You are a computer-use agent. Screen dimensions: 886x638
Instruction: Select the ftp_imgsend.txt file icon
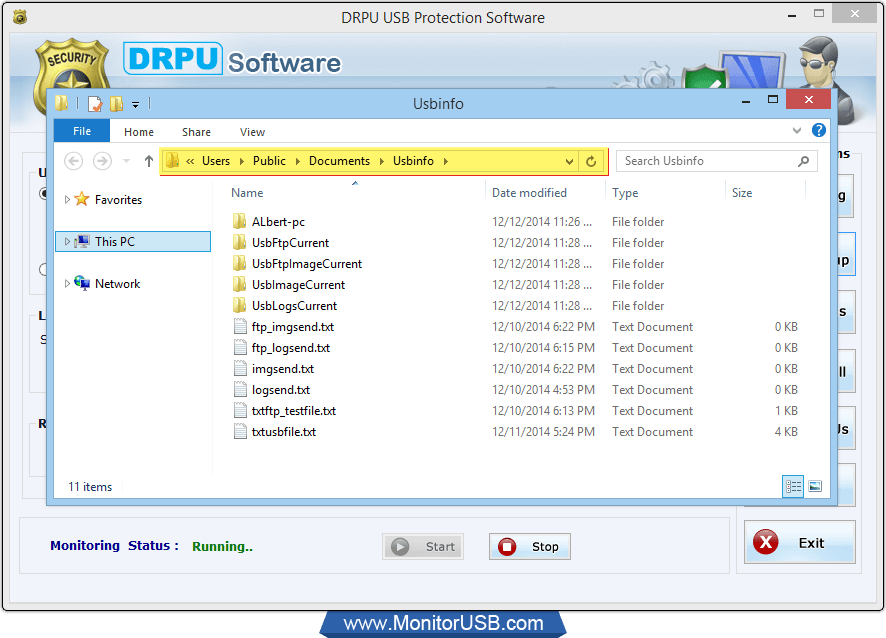[240, 327]
